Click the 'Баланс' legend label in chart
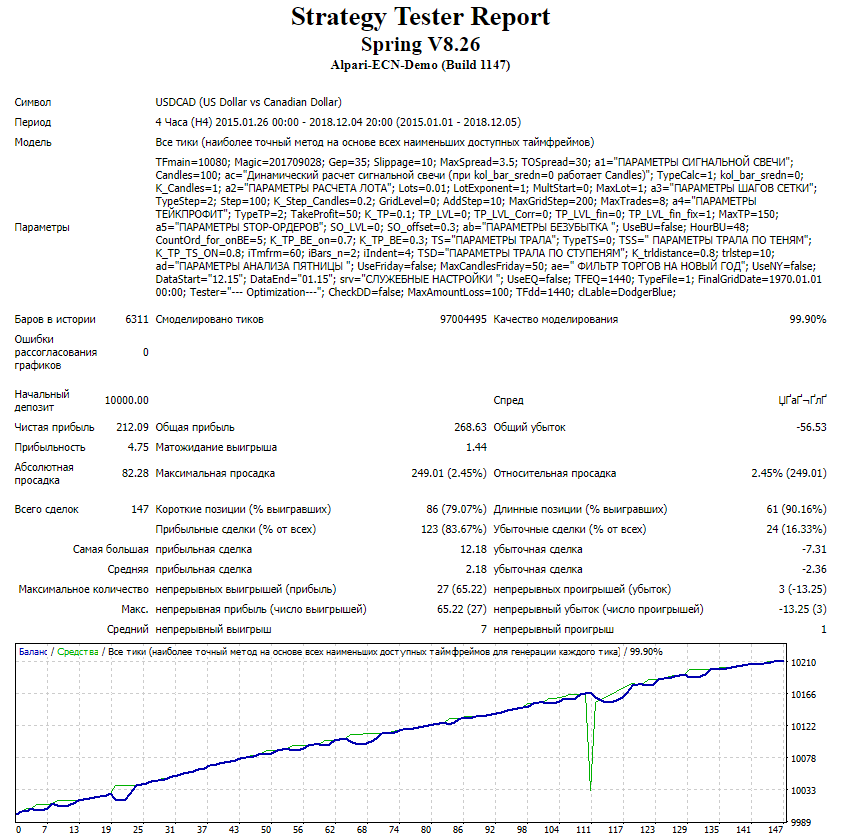Image resolution: width=845 pixels, height=836 pixels. [x=33, y=652]
